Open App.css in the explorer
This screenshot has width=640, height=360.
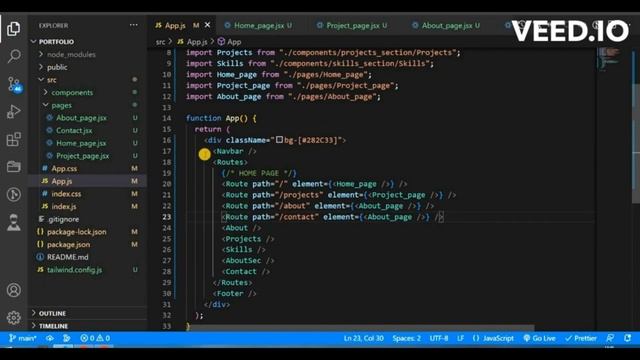point(64,168)
